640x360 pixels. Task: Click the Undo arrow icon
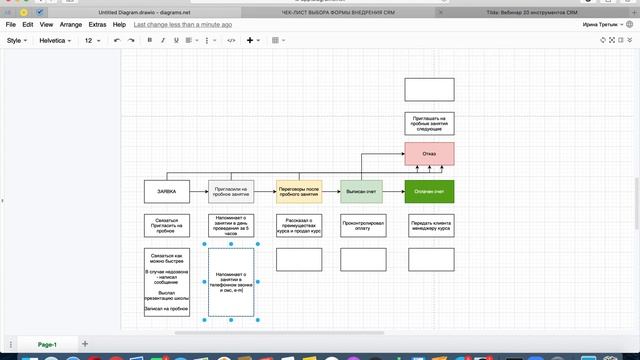point(117,40)
